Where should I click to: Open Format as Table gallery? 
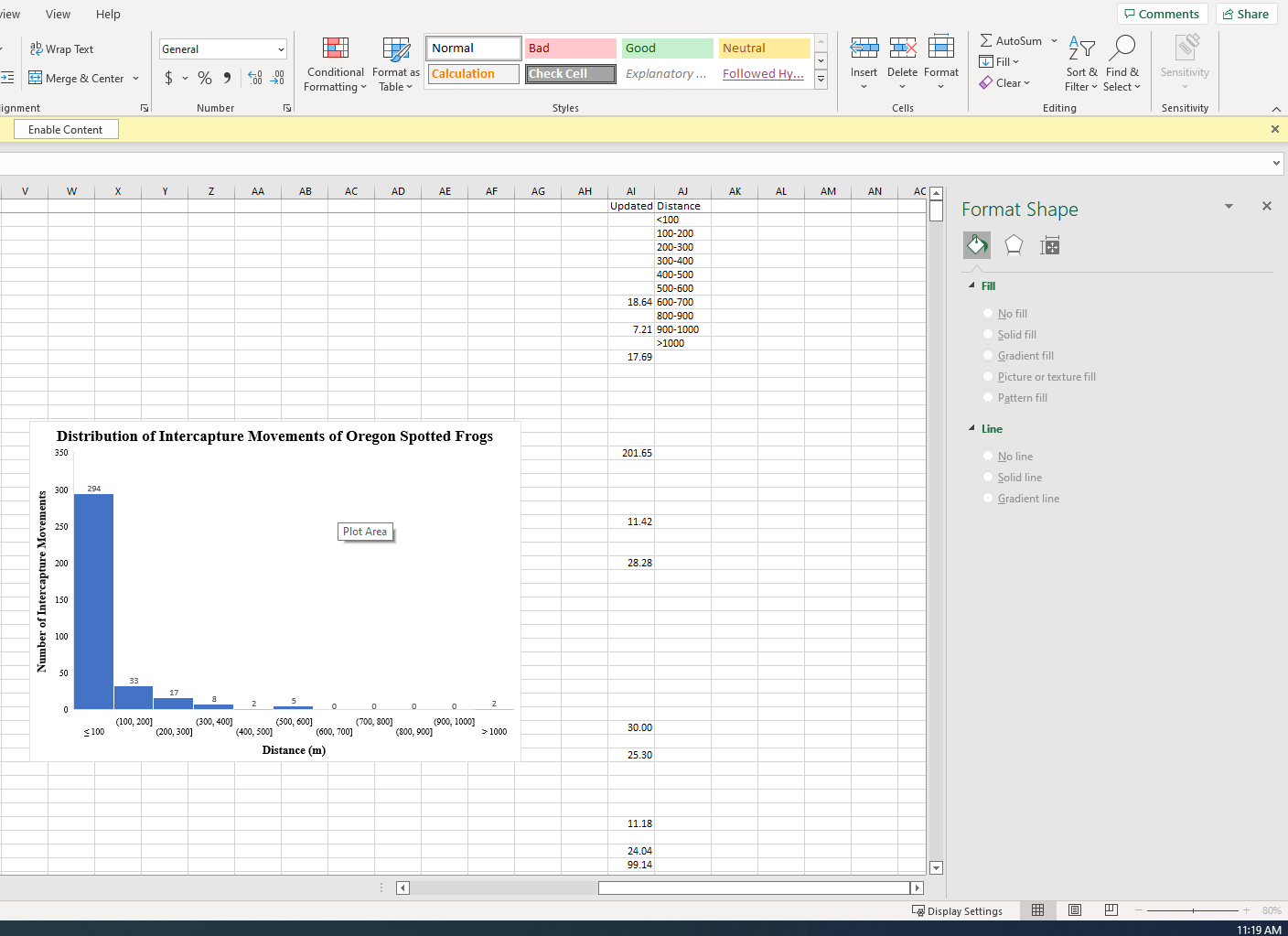pyautogui.click(x=396, y=65)
